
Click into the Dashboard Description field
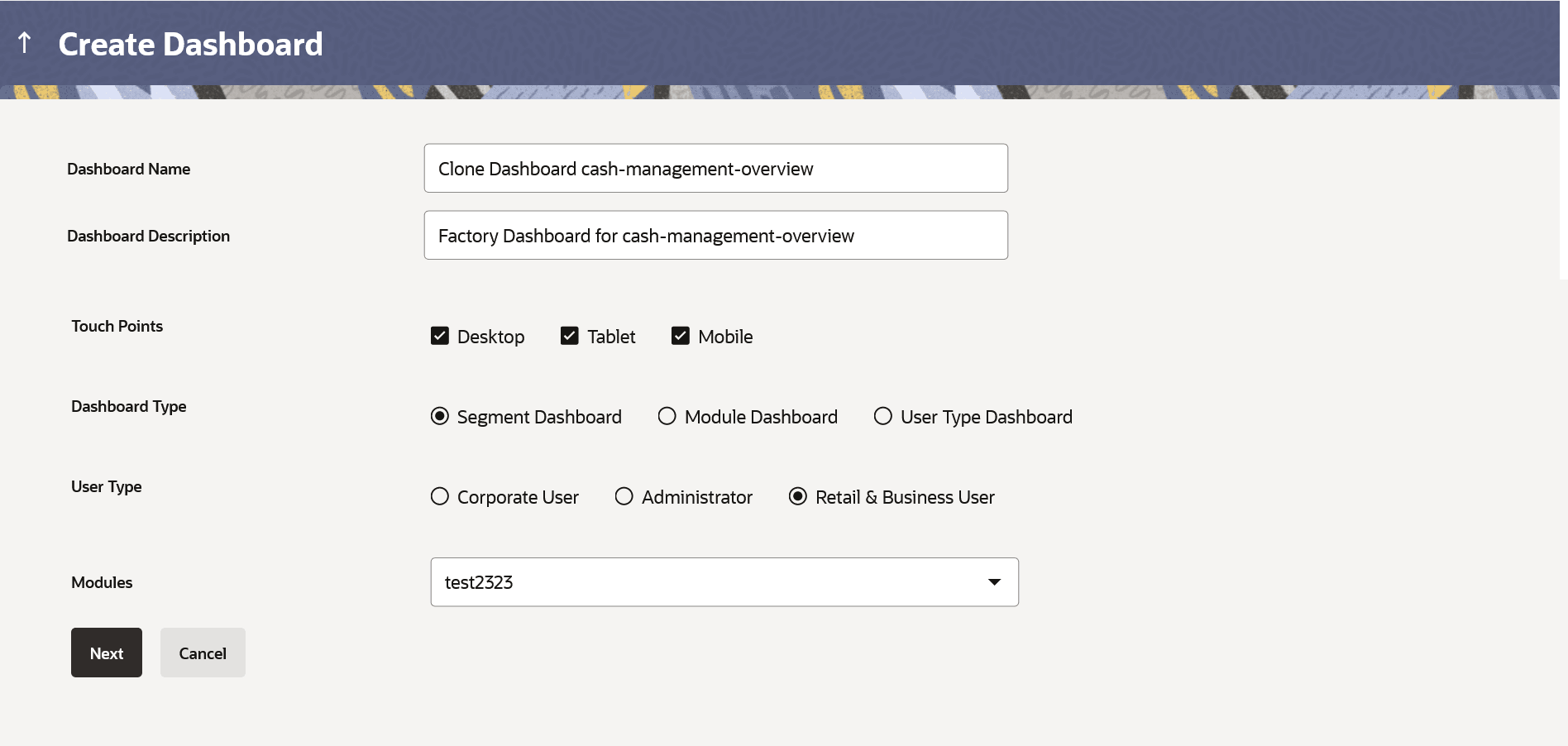(715, 236)
